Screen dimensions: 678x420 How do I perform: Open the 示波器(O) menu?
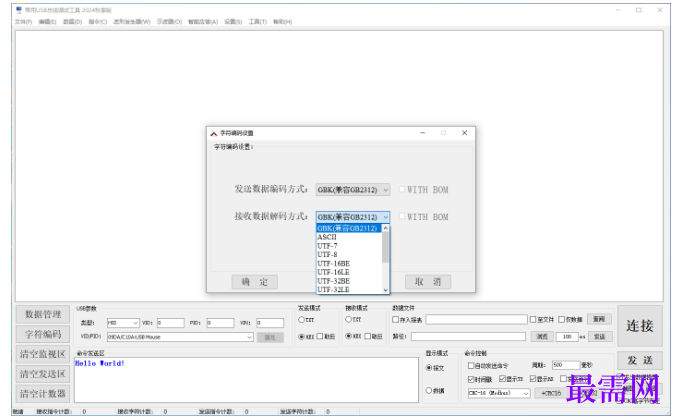(x=169, y=22)
